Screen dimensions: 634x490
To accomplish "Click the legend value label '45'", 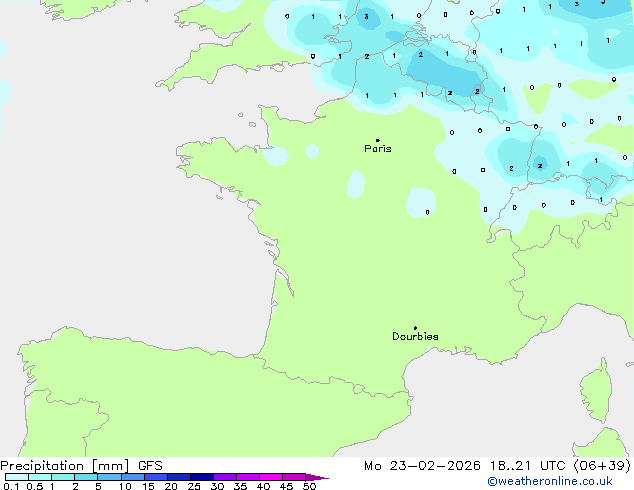I will [286, 486].
